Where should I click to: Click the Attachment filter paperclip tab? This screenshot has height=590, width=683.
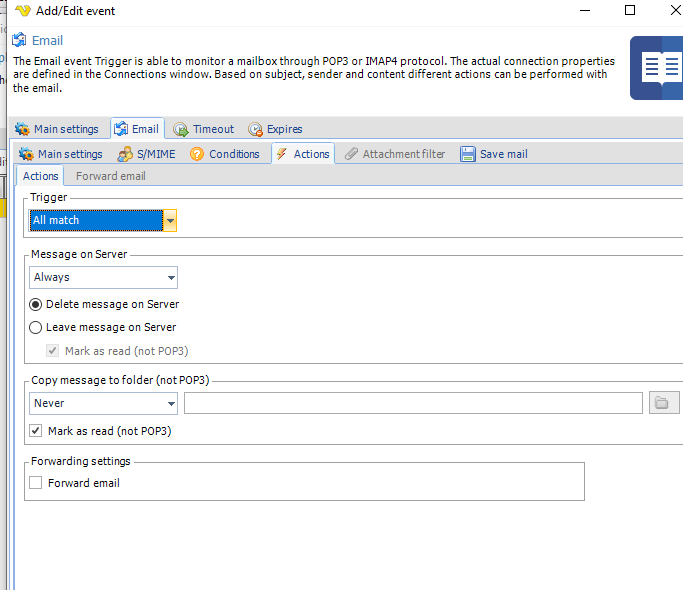click(394, 154)
